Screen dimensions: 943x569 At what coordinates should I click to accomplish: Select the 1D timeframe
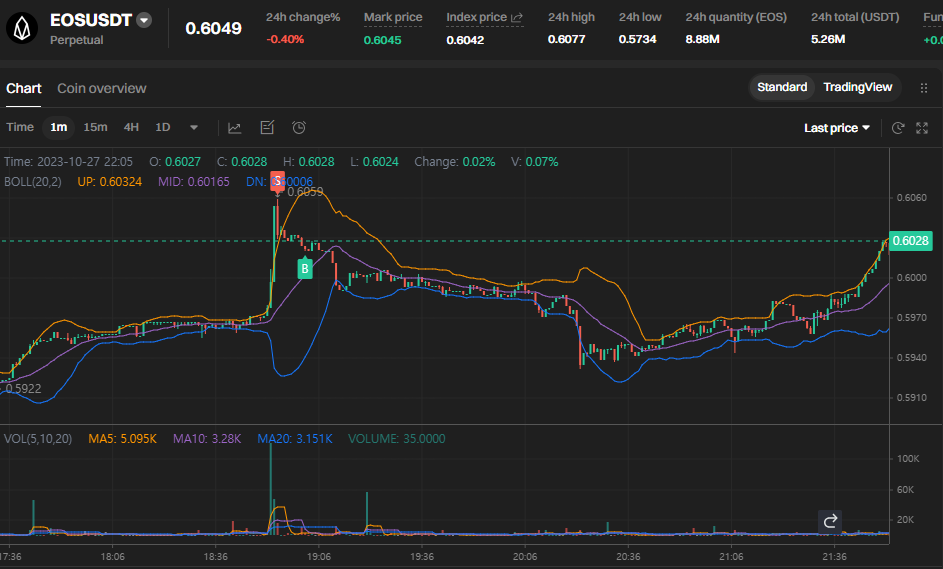click(162, 127)
